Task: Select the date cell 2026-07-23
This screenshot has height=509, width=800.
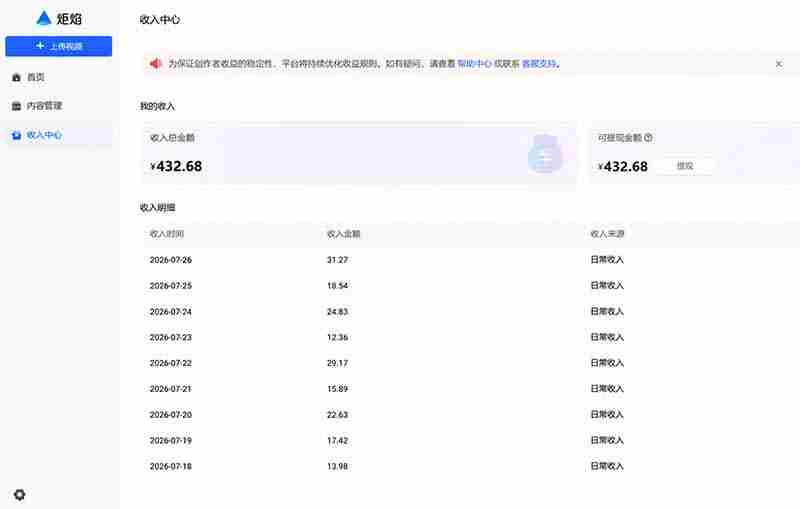Action: point(170,338)
